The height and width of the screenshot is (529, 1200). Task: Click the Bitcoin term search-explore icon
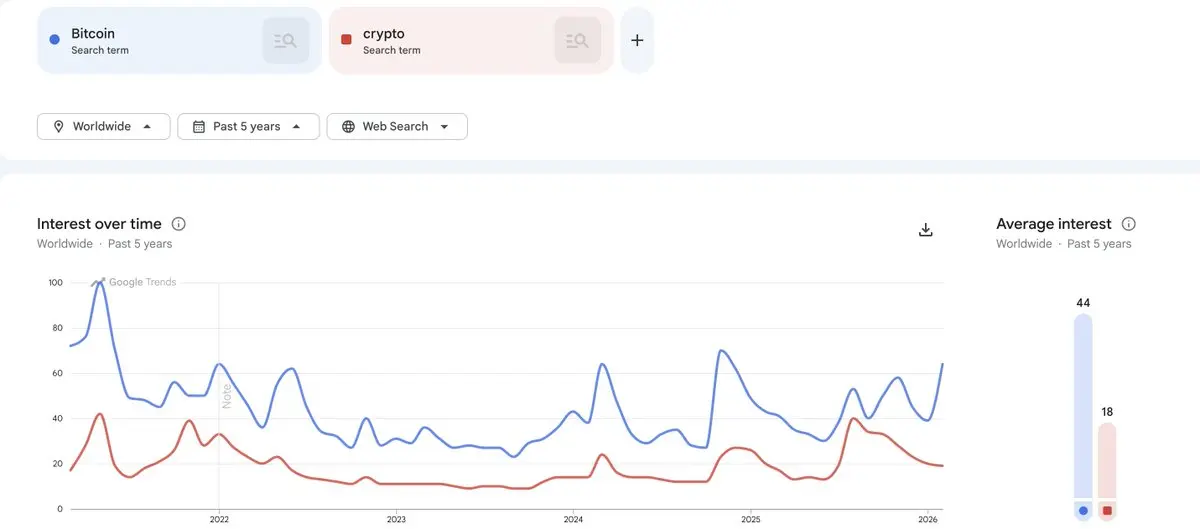tap(285, 41)
